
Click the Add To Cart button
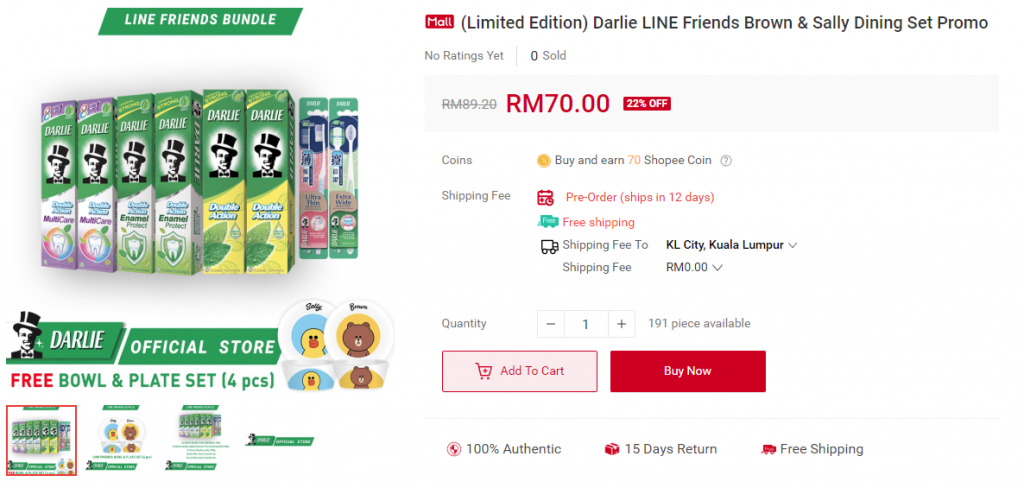(519, 371)
